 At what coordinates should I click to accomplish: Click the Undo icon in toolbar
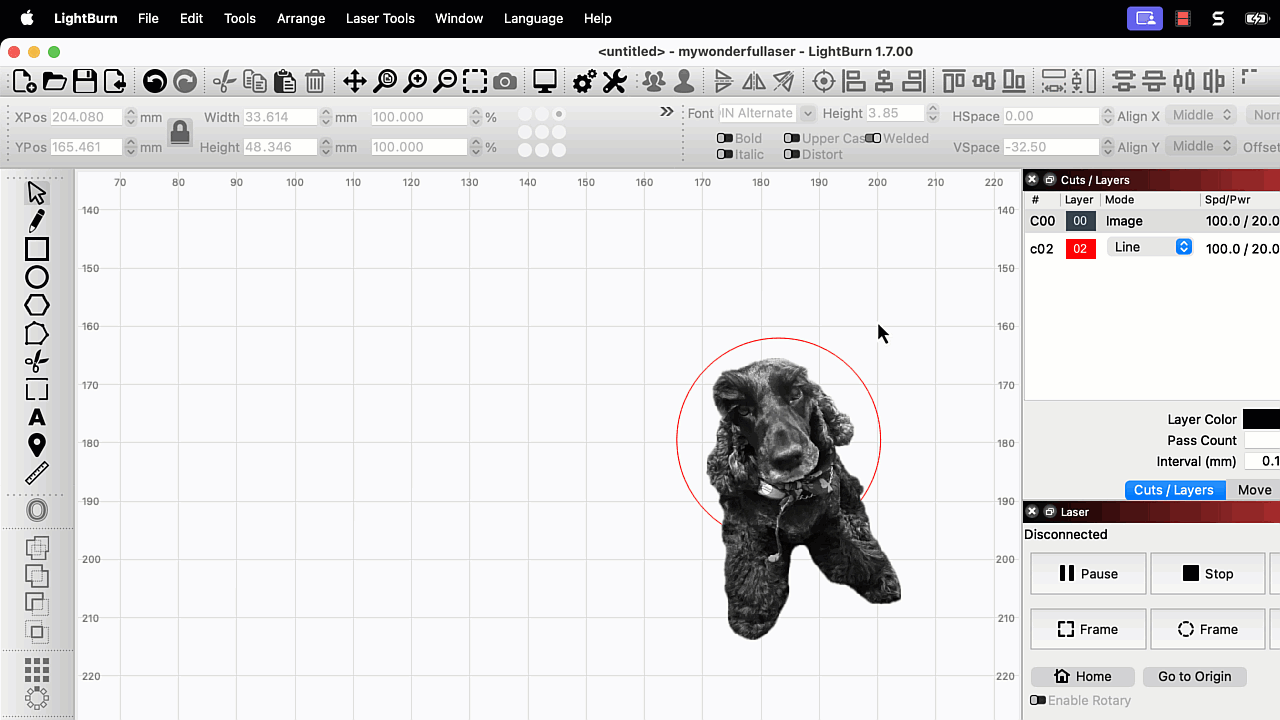154,82
